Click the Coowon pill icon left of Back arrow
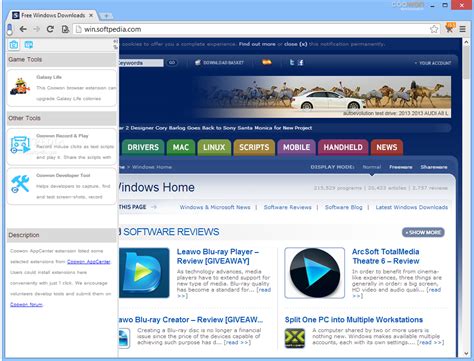Viewport: 474px width, 361px height. click(x=10, y=30)
